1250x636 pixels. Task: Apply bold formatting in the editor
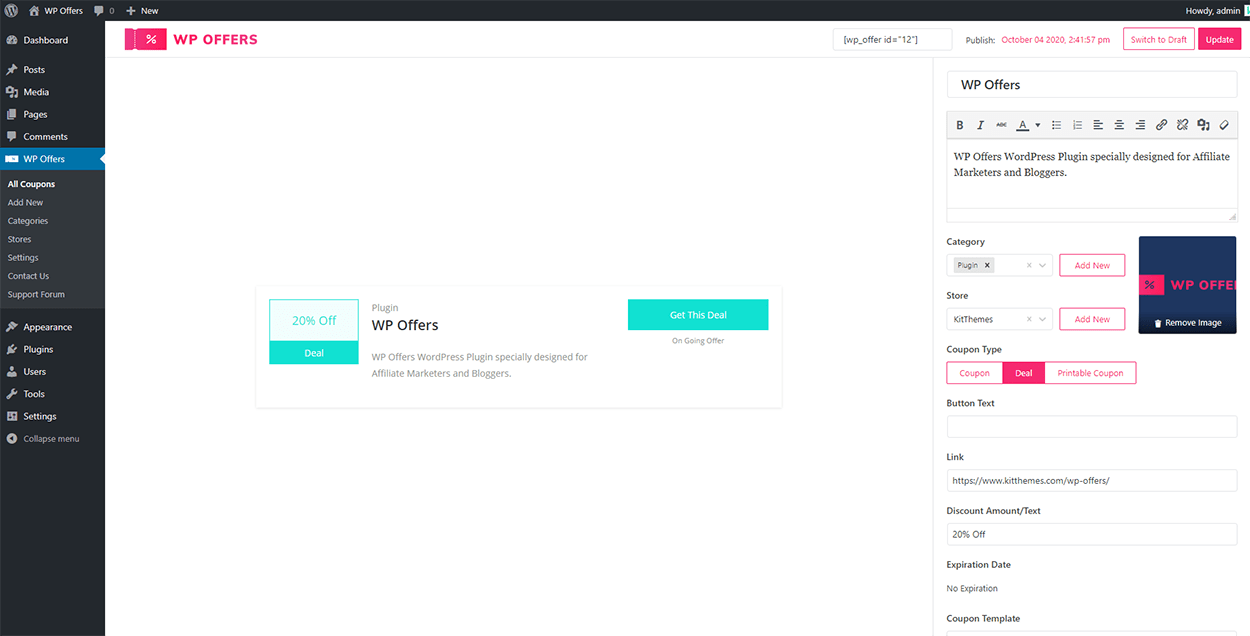pyautogui.click(x=960, y=125)
